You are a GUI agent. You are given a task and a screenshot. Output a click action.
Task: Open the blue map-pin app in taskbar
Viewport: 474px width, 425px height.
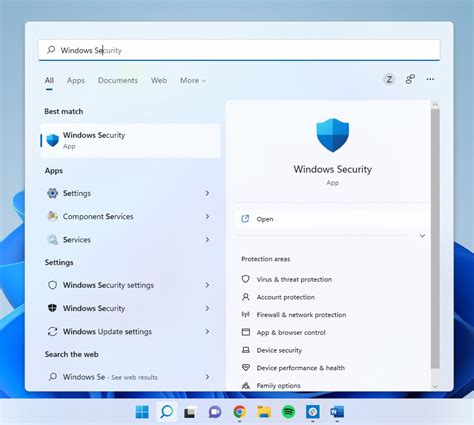(313, 412)
